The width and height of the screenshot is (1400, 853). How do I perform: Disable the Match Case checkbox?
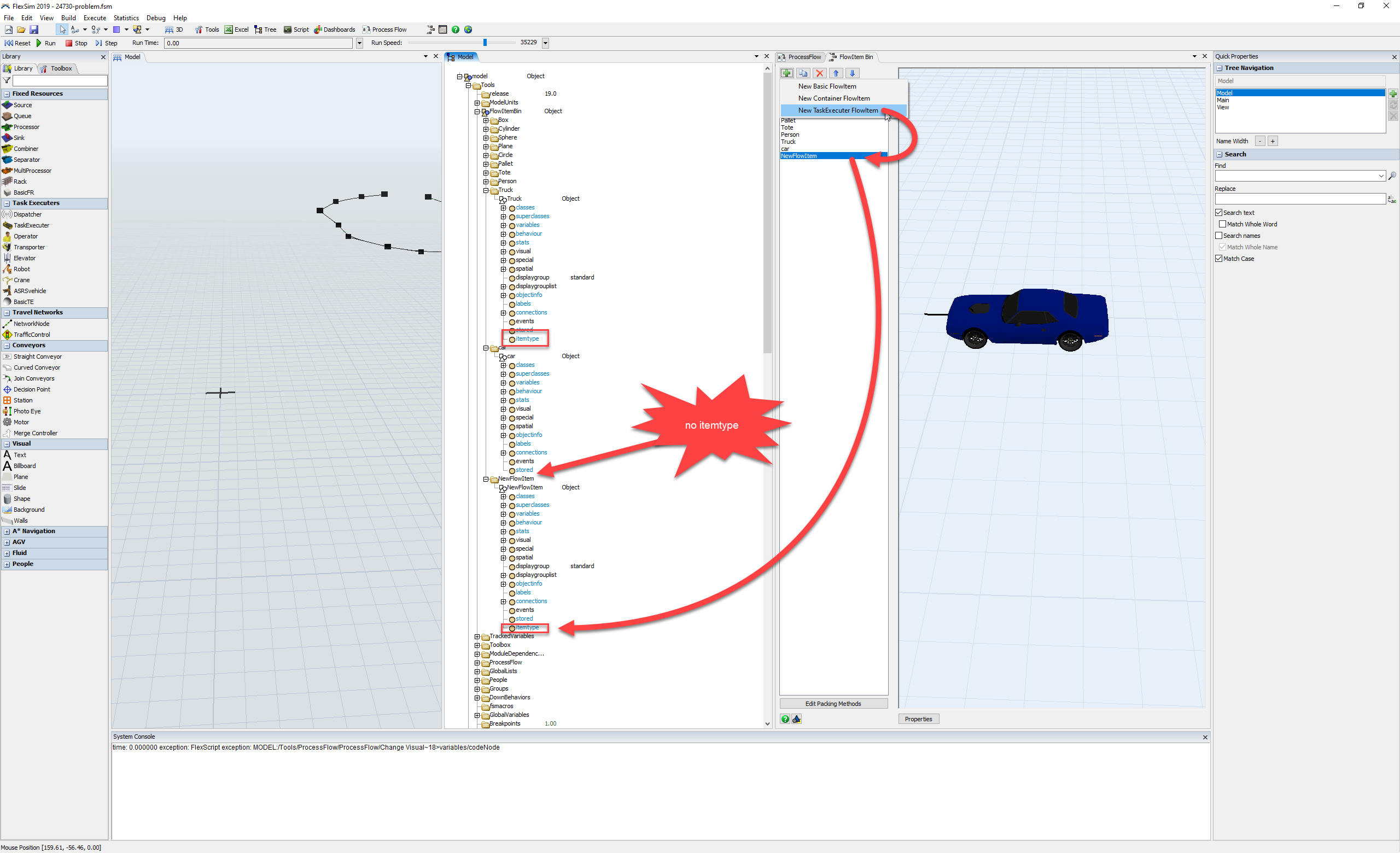tap(1219, 259)
